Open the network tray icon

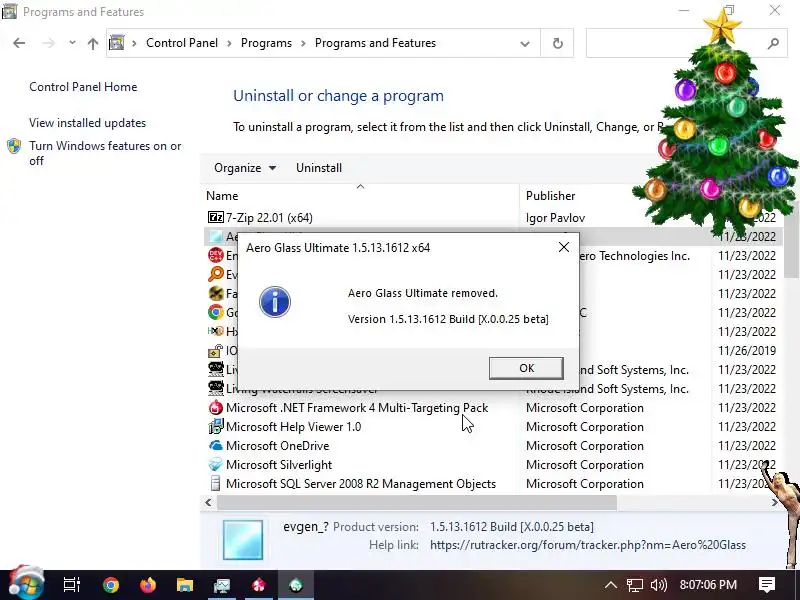tap(635, 585)
